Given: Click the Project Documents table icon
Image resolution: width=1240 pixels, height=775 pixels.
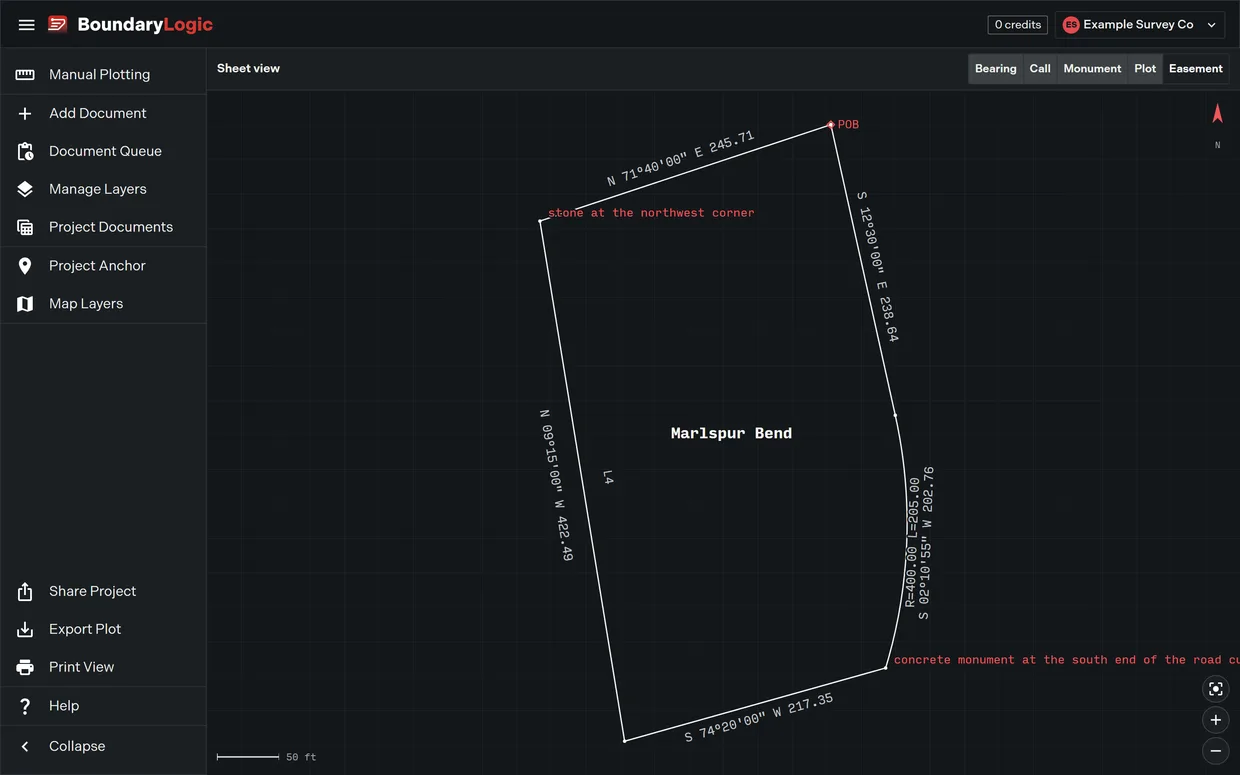Looking at the screenshot, I should 25,228.
